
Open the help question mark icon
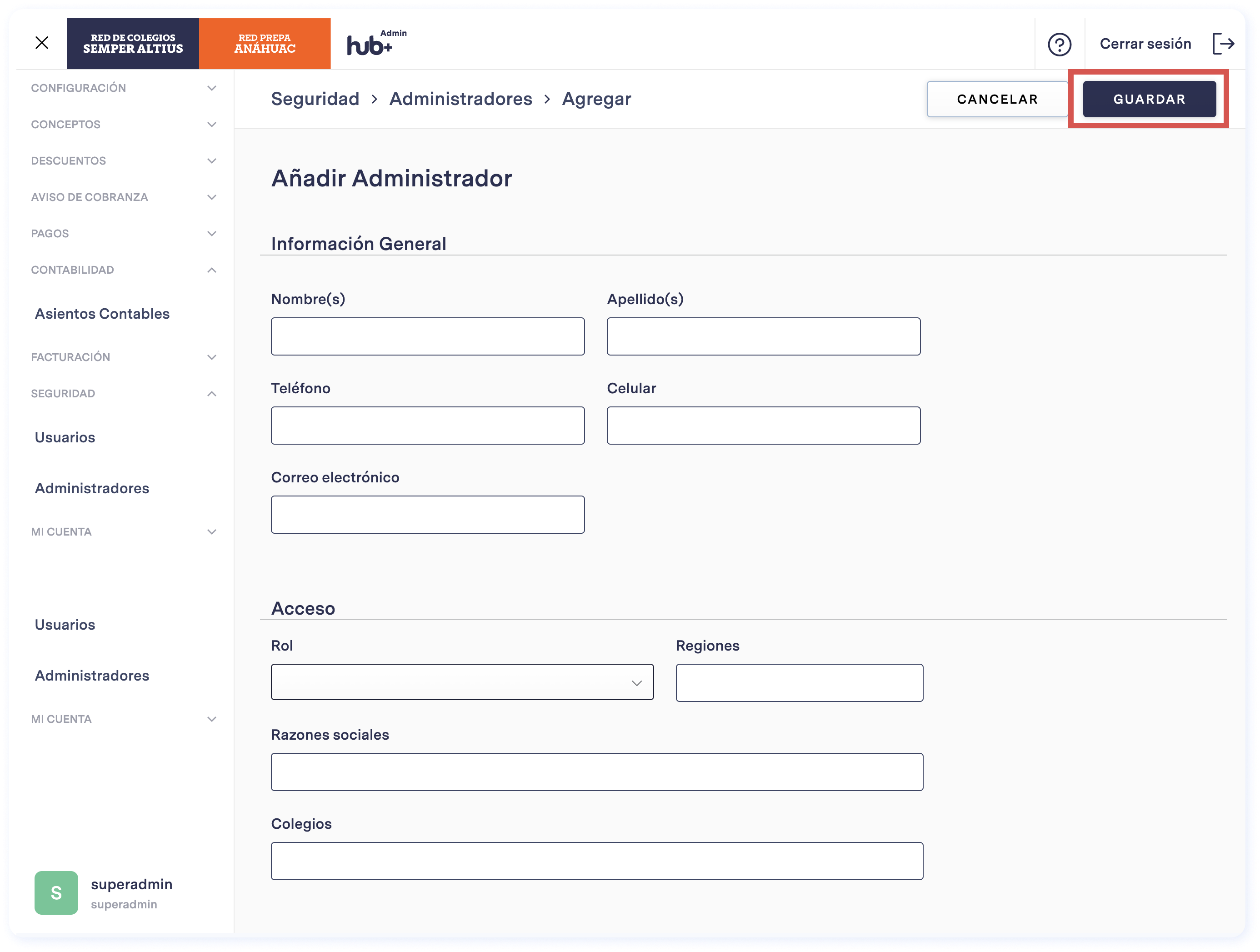tap(1059, 44)
